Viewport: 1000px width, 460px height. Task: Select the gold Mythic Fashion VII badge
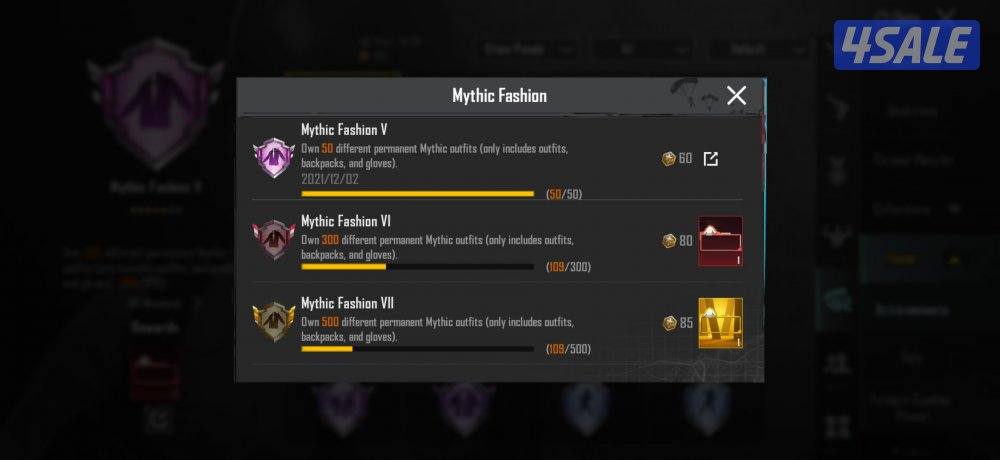pos(274,322)
